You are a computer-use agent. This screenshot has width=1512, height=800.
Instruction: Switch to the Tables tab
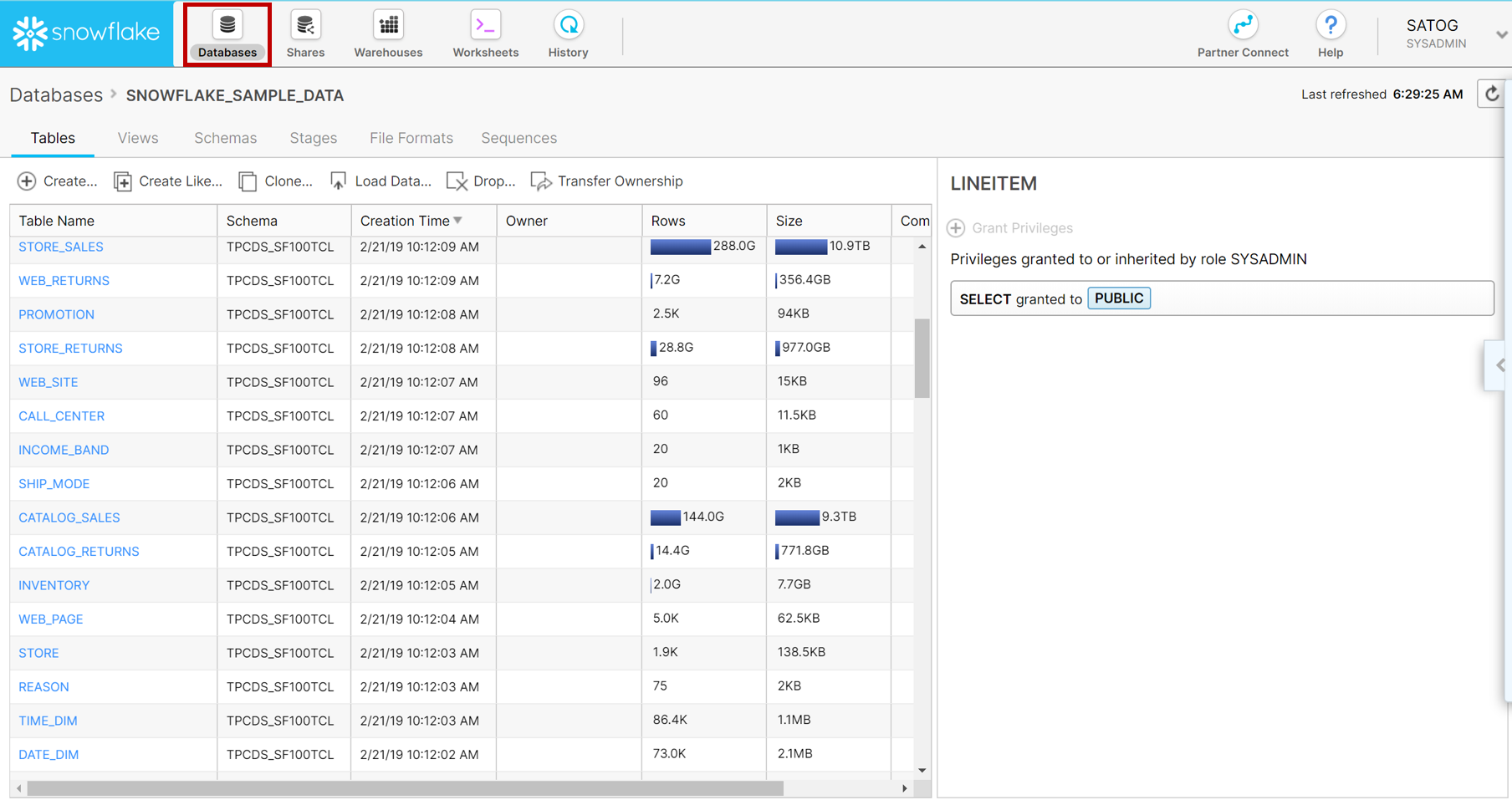point(53,138)
